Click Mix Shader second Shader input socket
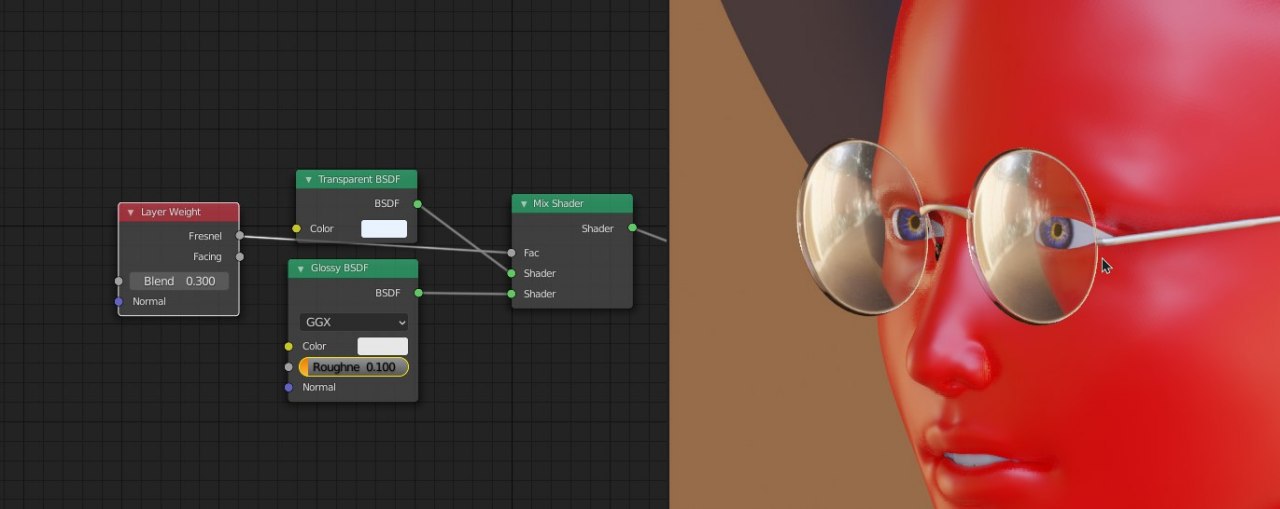Image resolution: width=1280 pixels, height=509 pixels. click(511, 294)
